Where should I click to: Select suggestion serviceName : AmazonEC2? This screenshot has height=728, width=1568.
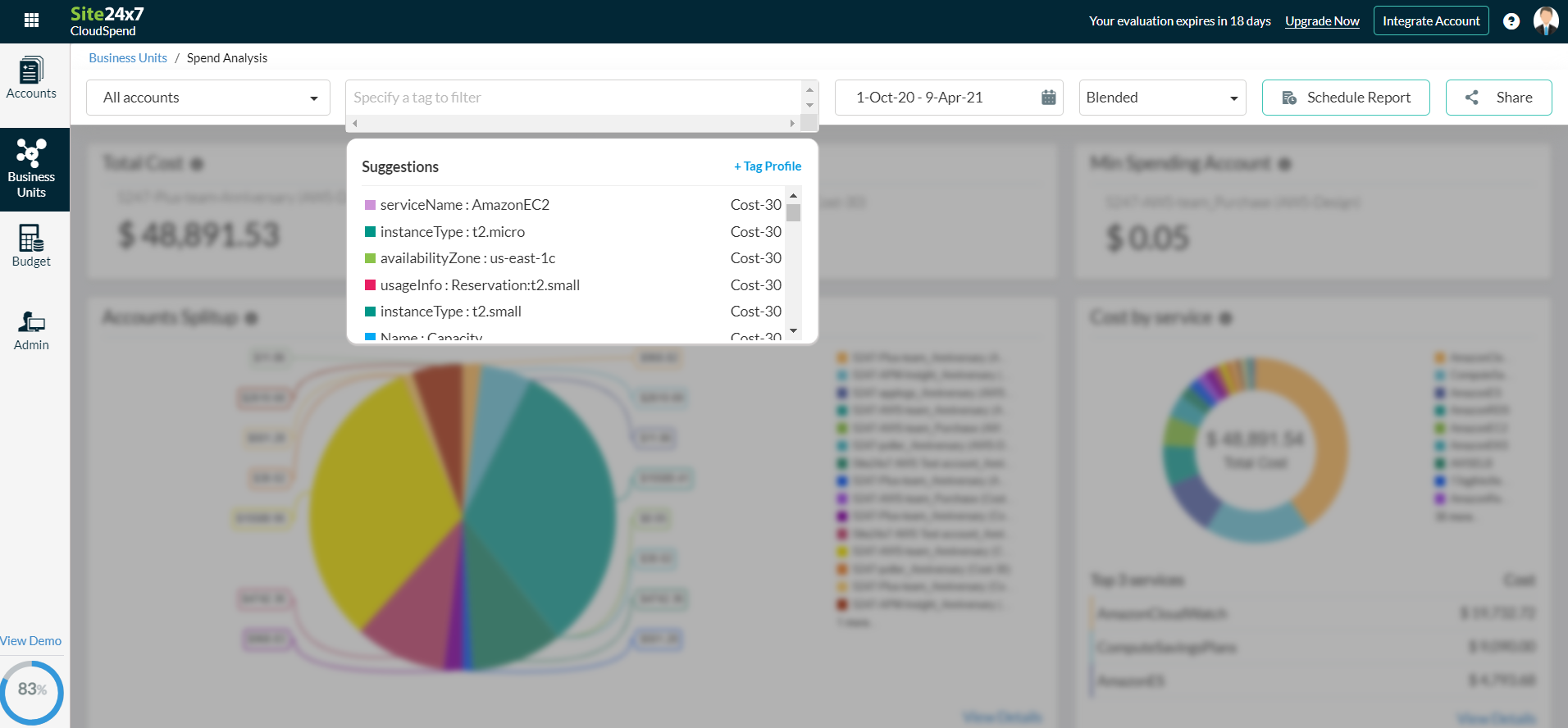pyautogui.click(x=572, y=205)
